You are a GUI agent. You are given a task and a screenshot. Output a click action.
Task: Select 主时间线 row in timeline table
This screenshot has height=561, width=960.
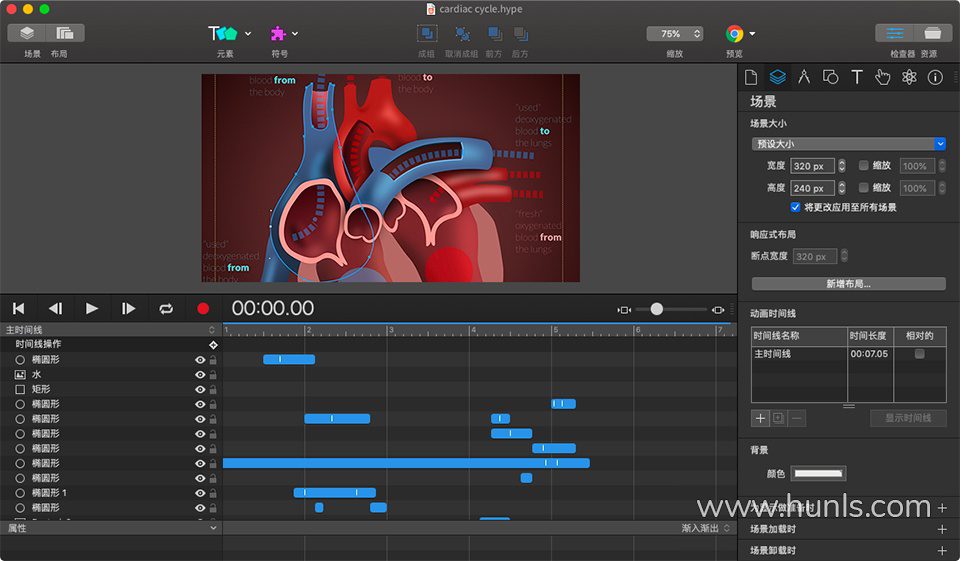pos(799,354)
